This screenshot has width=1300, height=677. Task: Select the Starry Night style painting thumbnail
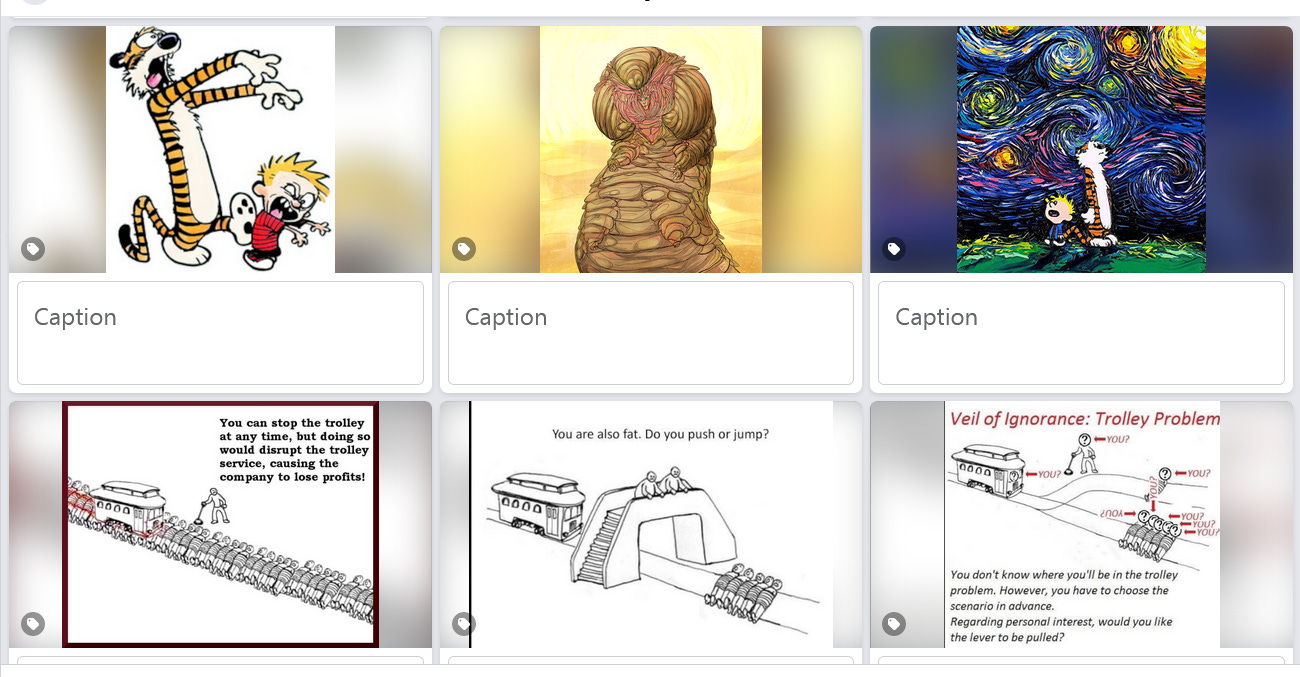coord(1081,149)
